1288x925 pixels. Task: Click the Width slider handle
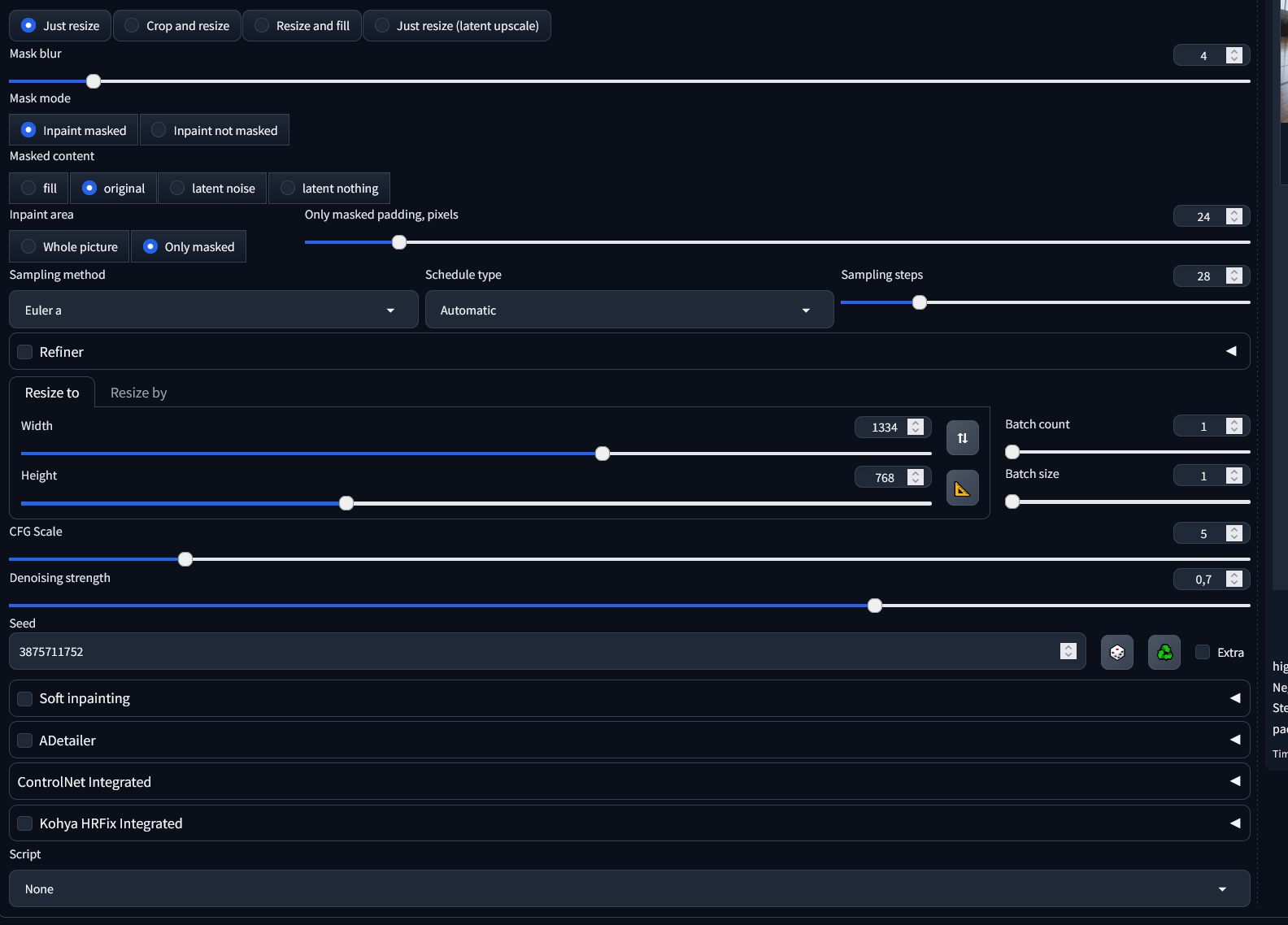tap(603, 454)
